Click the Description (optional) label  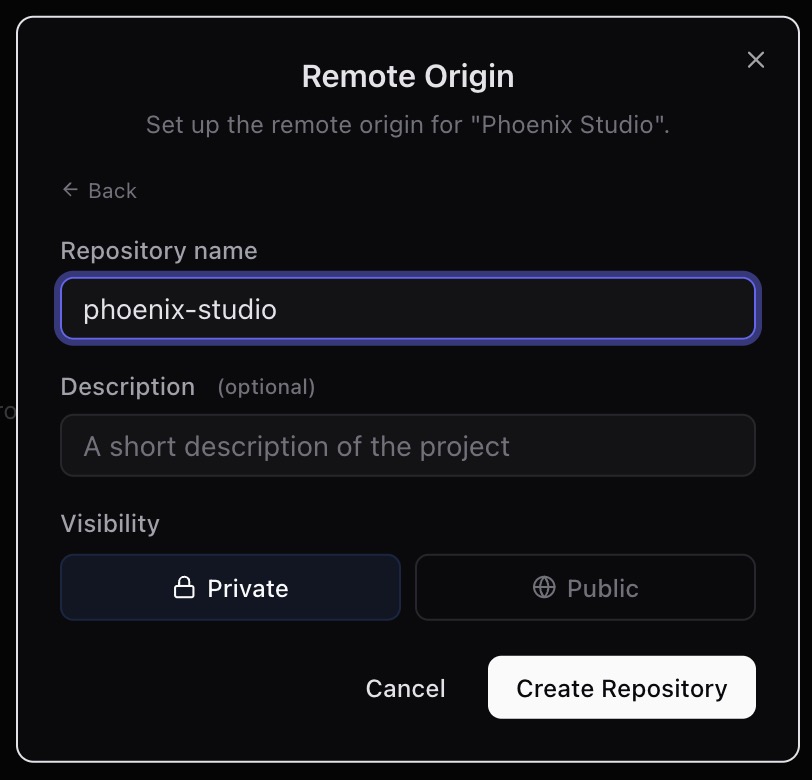128,387
